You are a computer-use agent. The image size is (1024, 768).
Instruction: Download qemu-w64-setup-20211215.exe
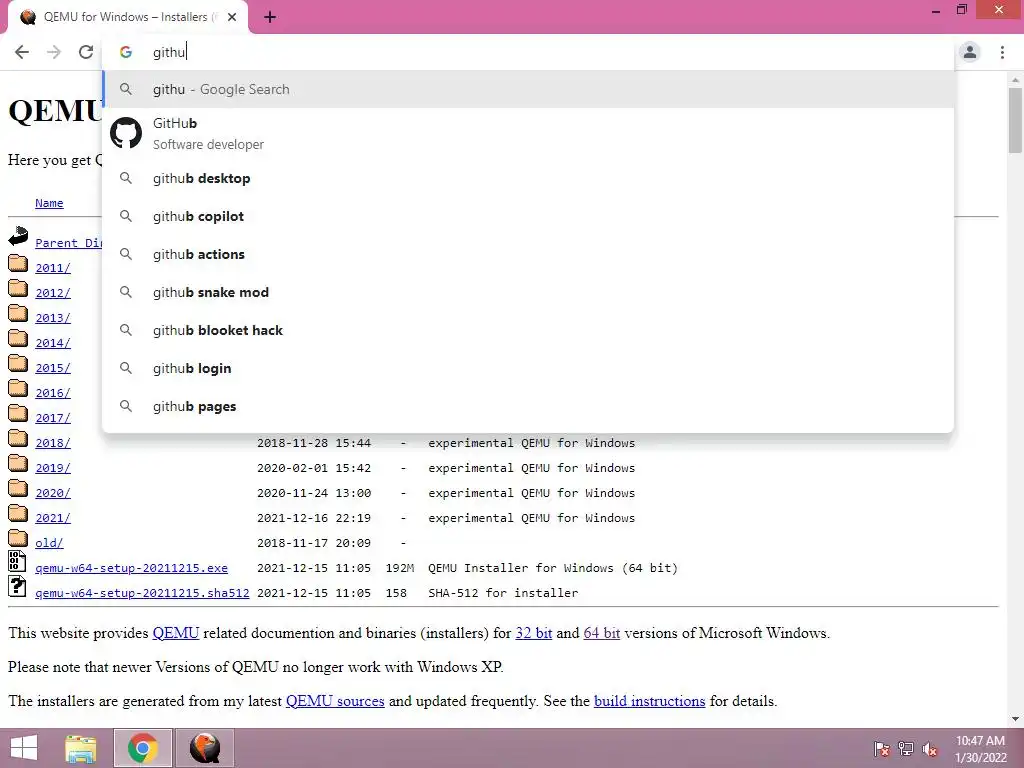point(131,568)
